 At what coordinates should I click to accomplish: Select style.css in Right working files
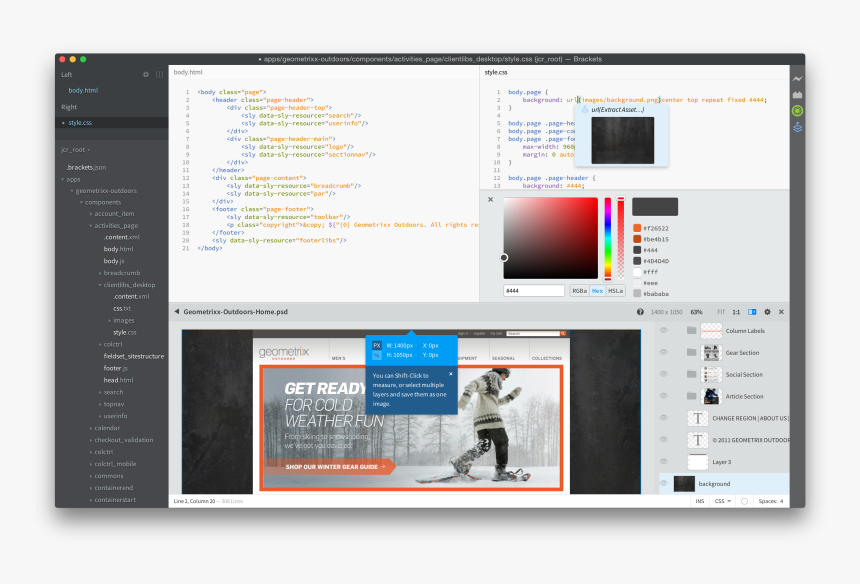[x=80, y=123]
